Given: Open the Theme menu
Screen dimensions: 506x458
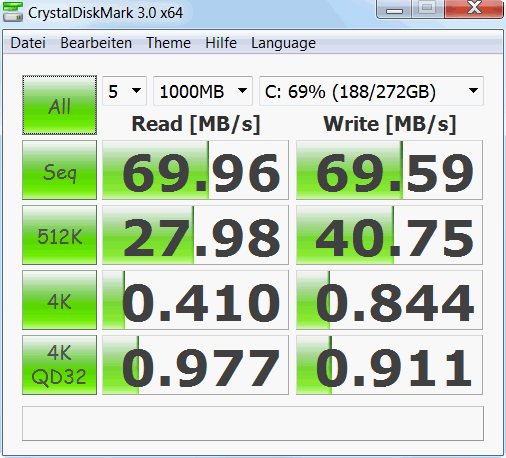Looking at the screenshot, I should click(x=168, y=43).
